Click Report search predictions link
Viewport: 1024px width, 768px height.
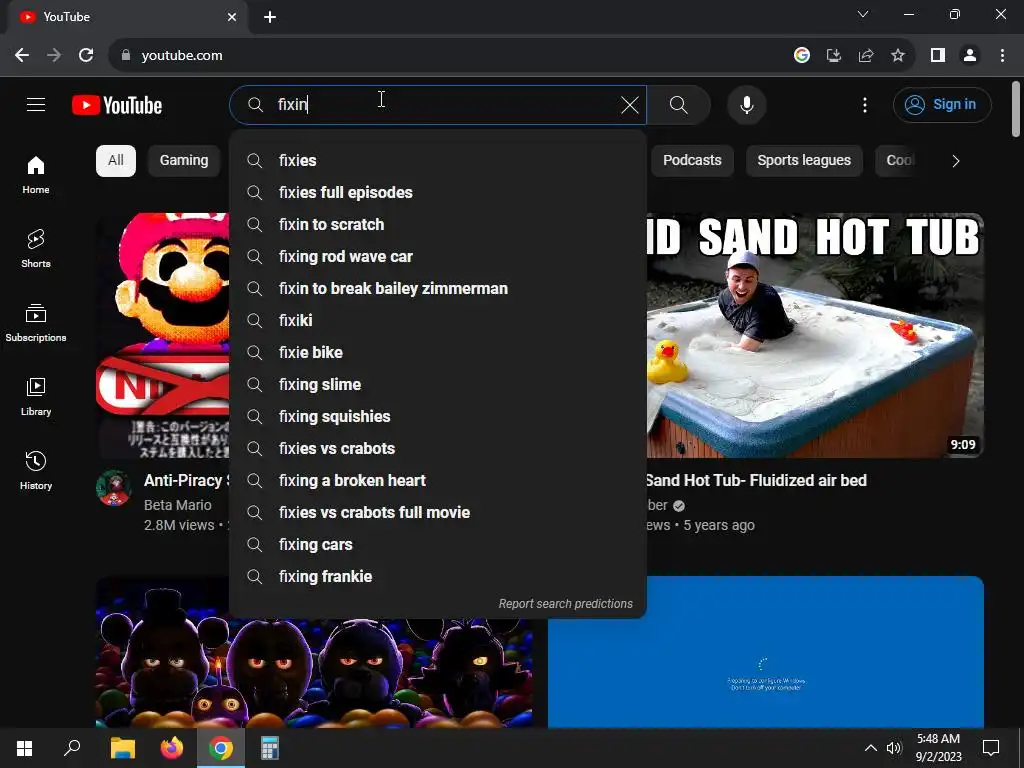click(566, 604)
